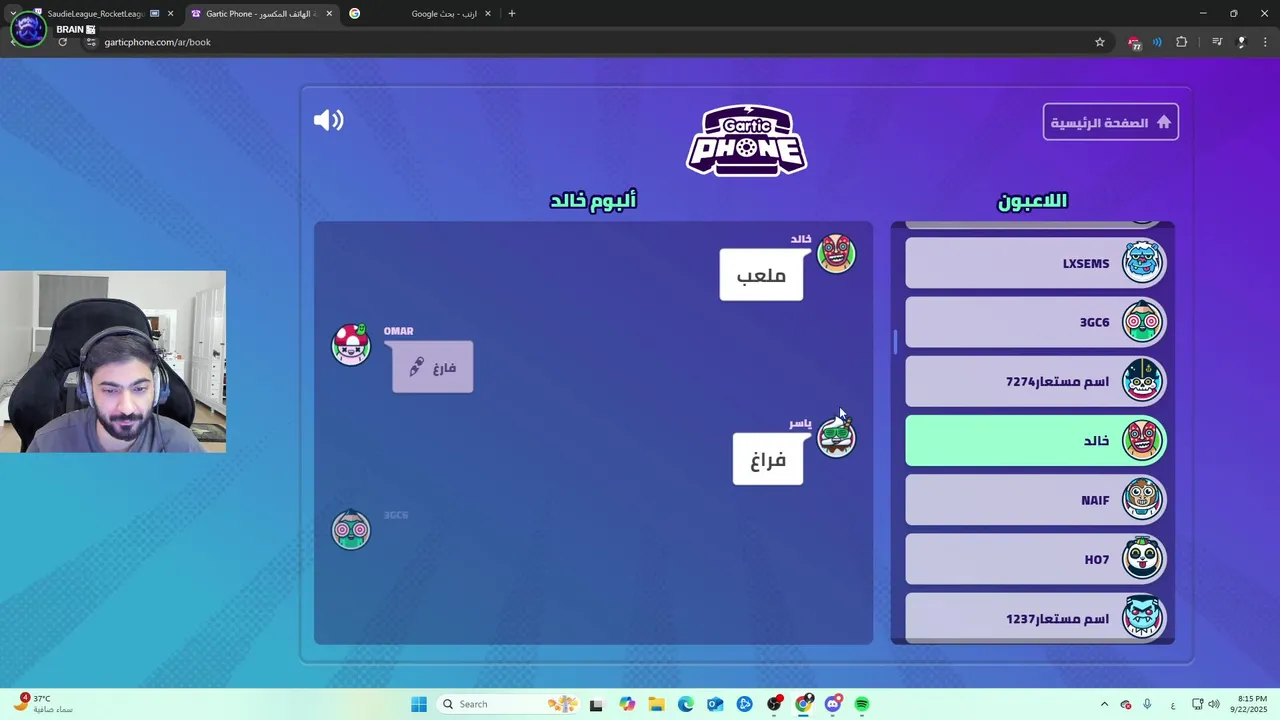Open the Extensions puzzle menu
Screen dimensions: 1280x720
click(x=1182, y=42)
